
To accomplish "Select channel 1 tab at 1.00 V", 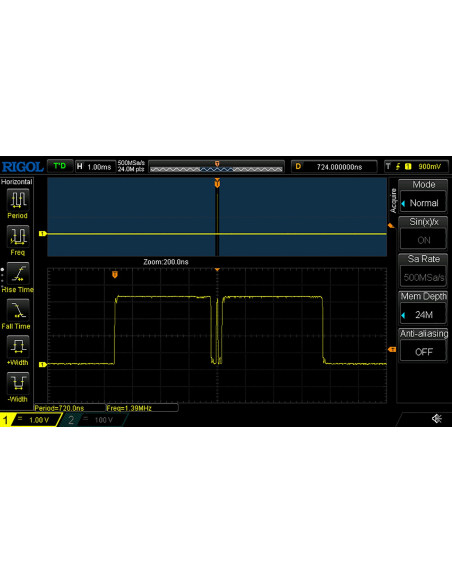I will [x=30, y=420].
